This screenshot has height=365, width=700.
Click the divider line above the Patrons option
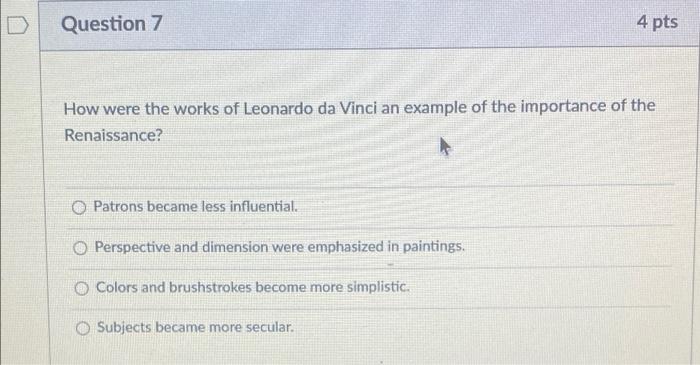[370, 186]
